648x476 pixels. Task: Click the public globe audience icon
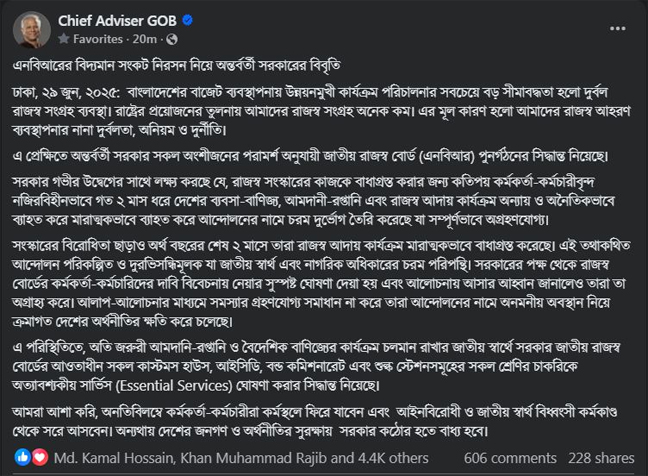click(172, 39)
